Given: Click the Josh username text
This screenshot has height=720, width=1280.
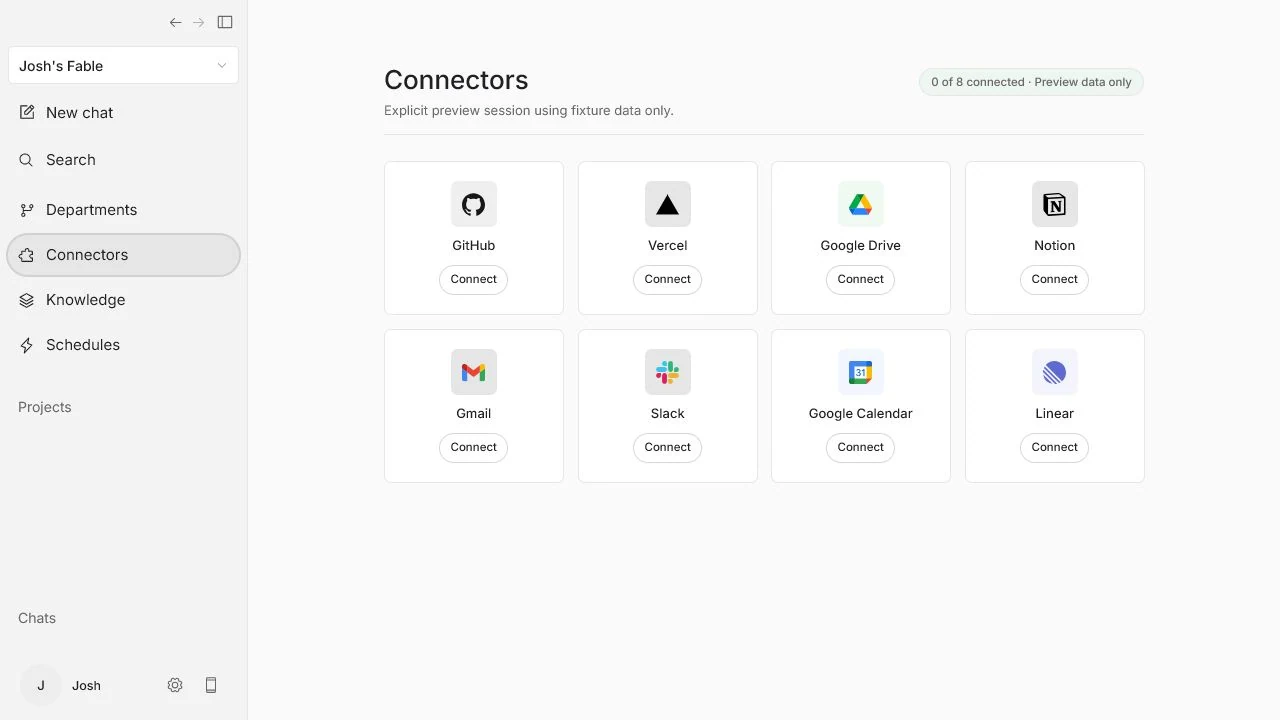Looking at the screenshot, I should point(86,685).
